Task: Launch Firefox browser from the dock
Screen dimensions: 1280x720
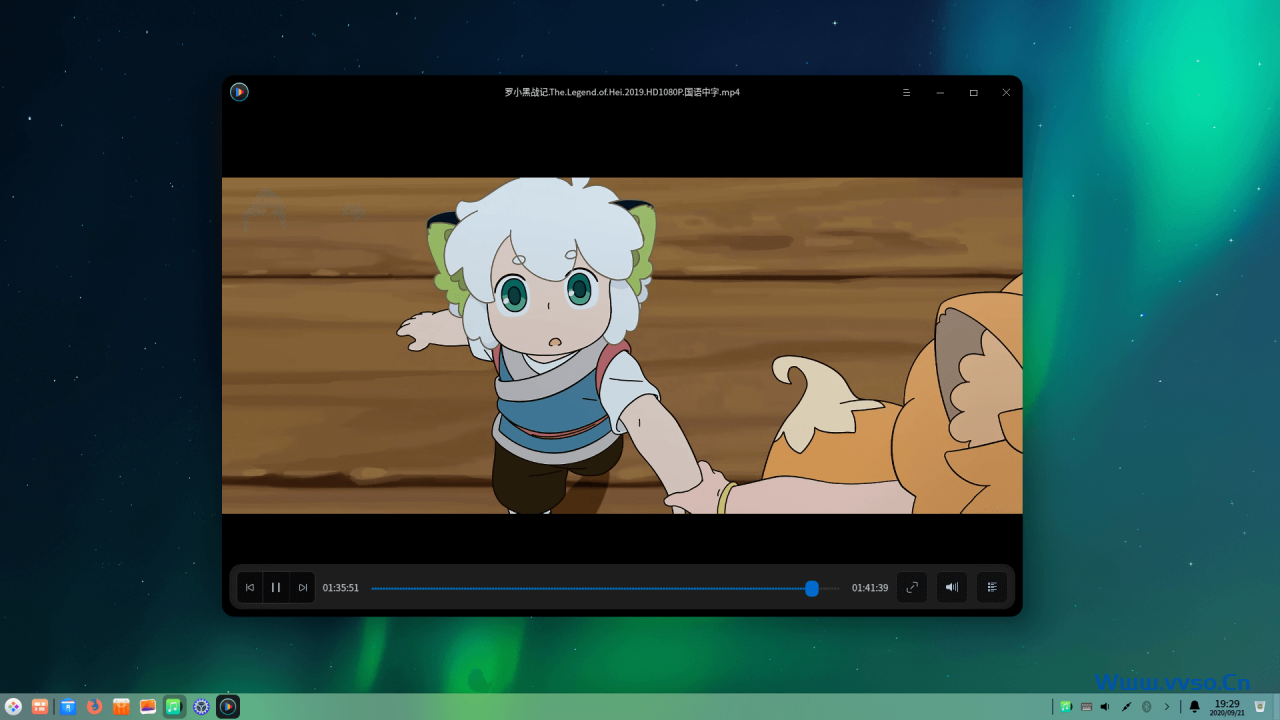Action: tap(94, 707)
